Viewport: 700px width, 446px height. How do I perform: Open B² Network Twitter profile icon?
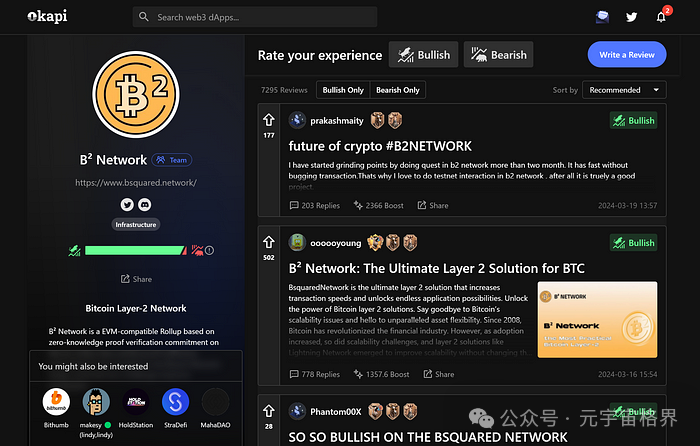tap(127, 204)
